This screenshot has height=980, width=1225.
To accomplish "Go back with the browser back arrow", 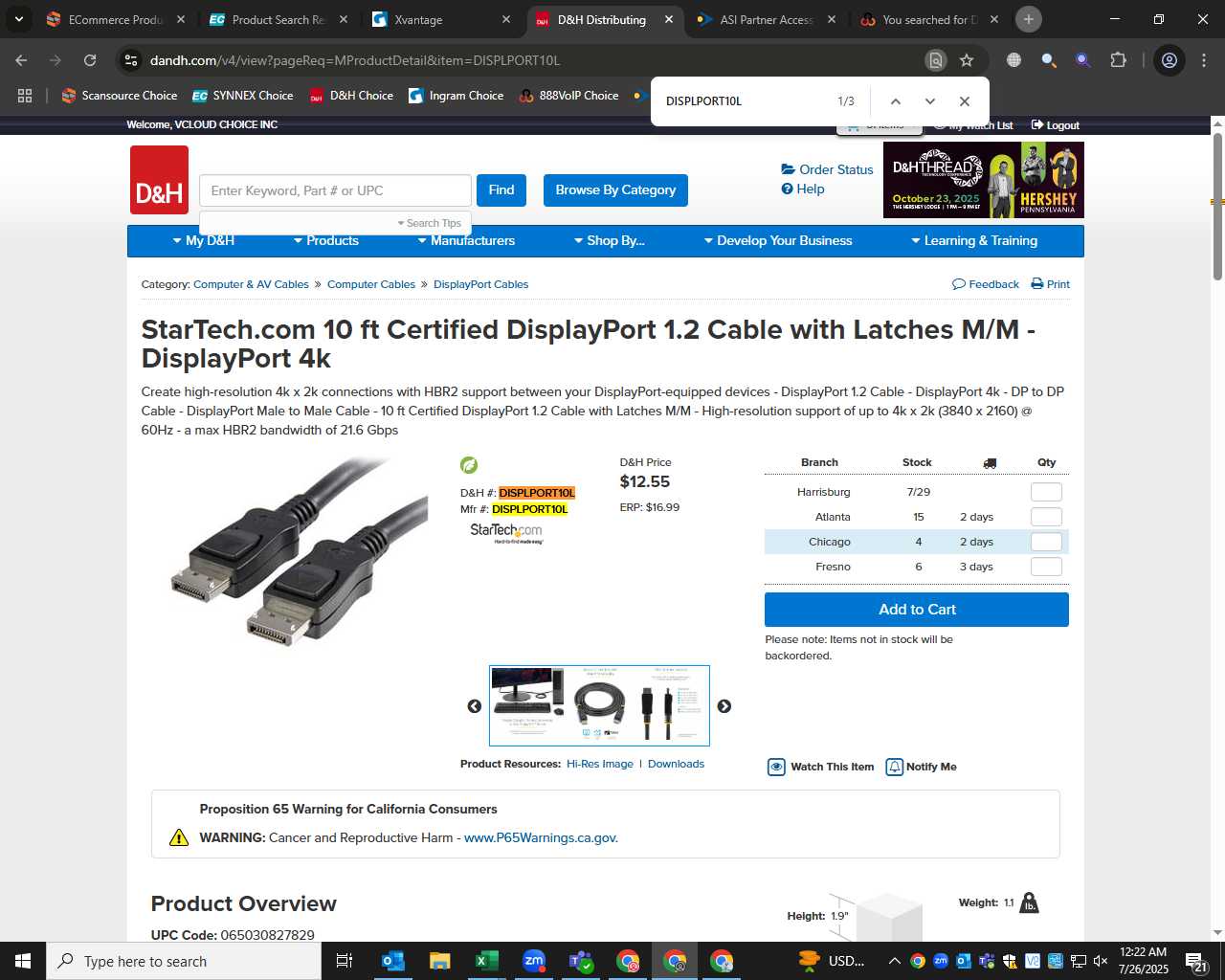I will coord(21,60).
